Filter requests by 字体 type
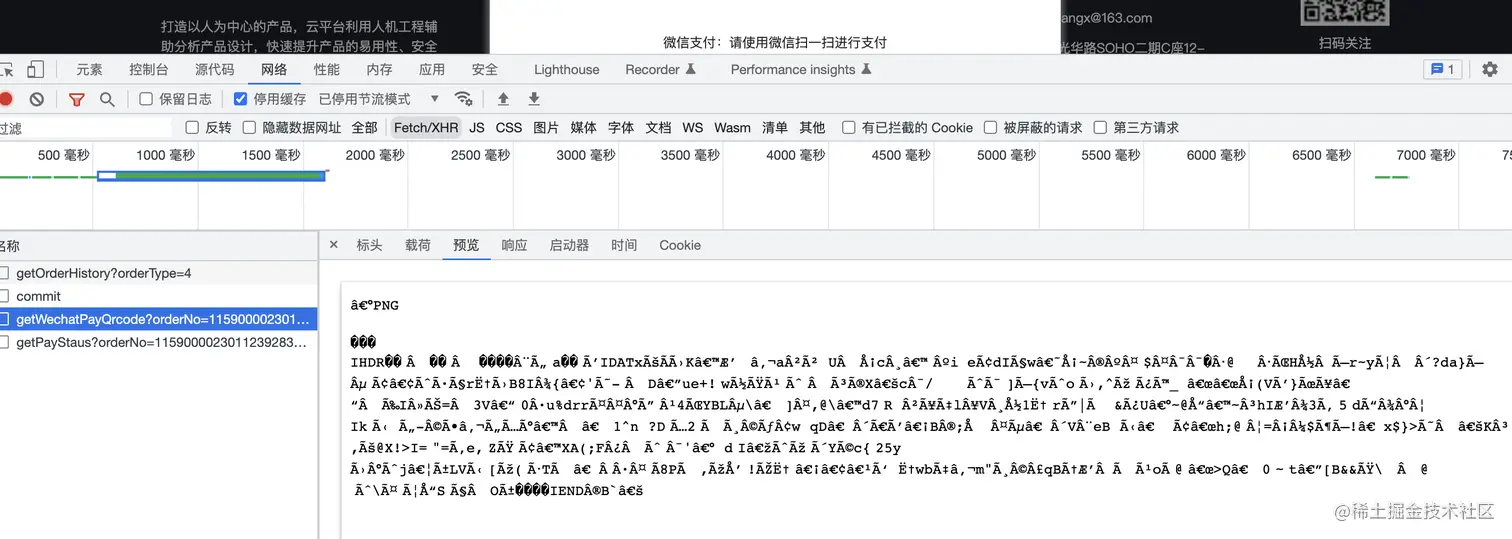1512x539 pixels. pos(621,128)
